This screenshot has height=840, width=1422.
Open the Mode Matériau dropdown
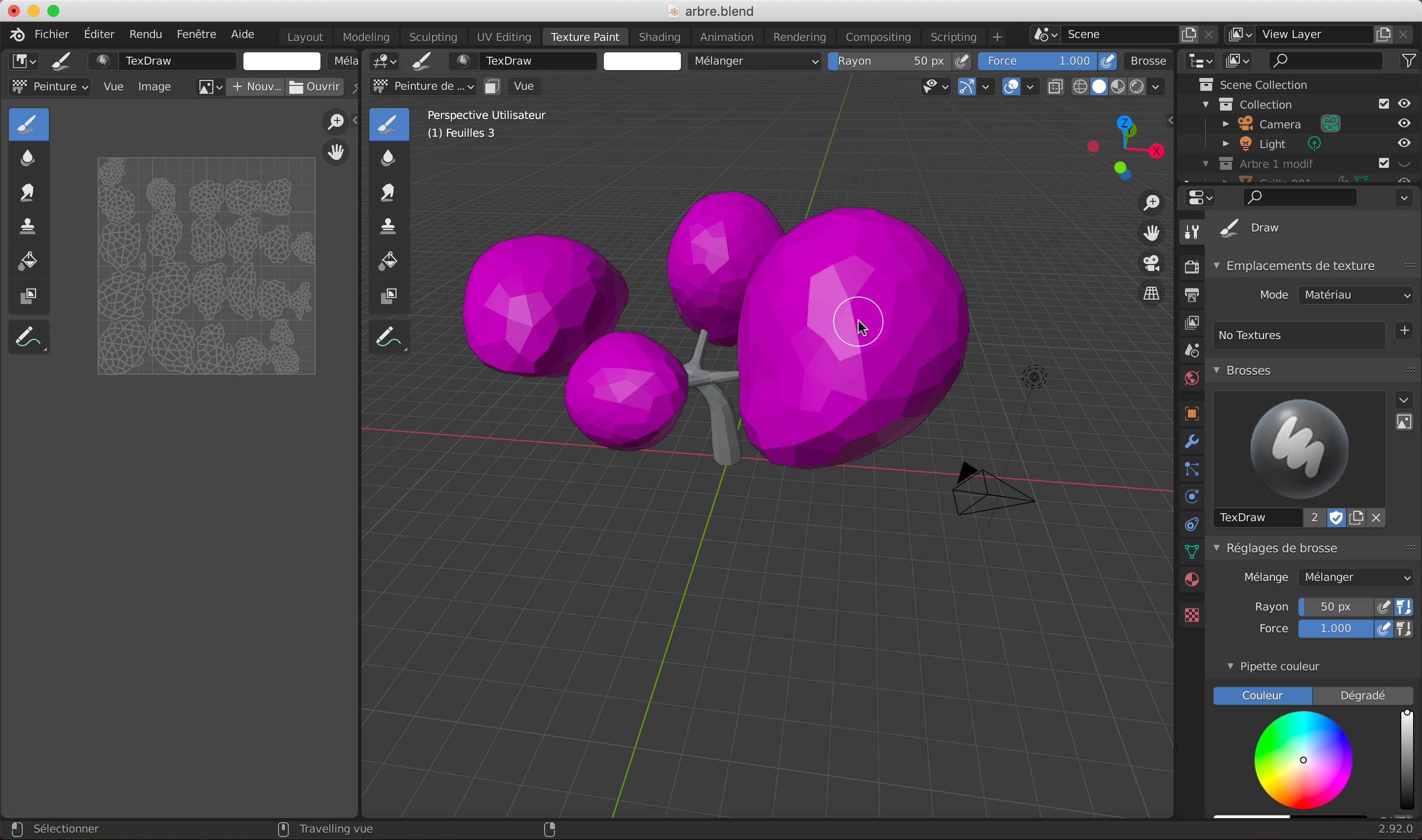1355,295
